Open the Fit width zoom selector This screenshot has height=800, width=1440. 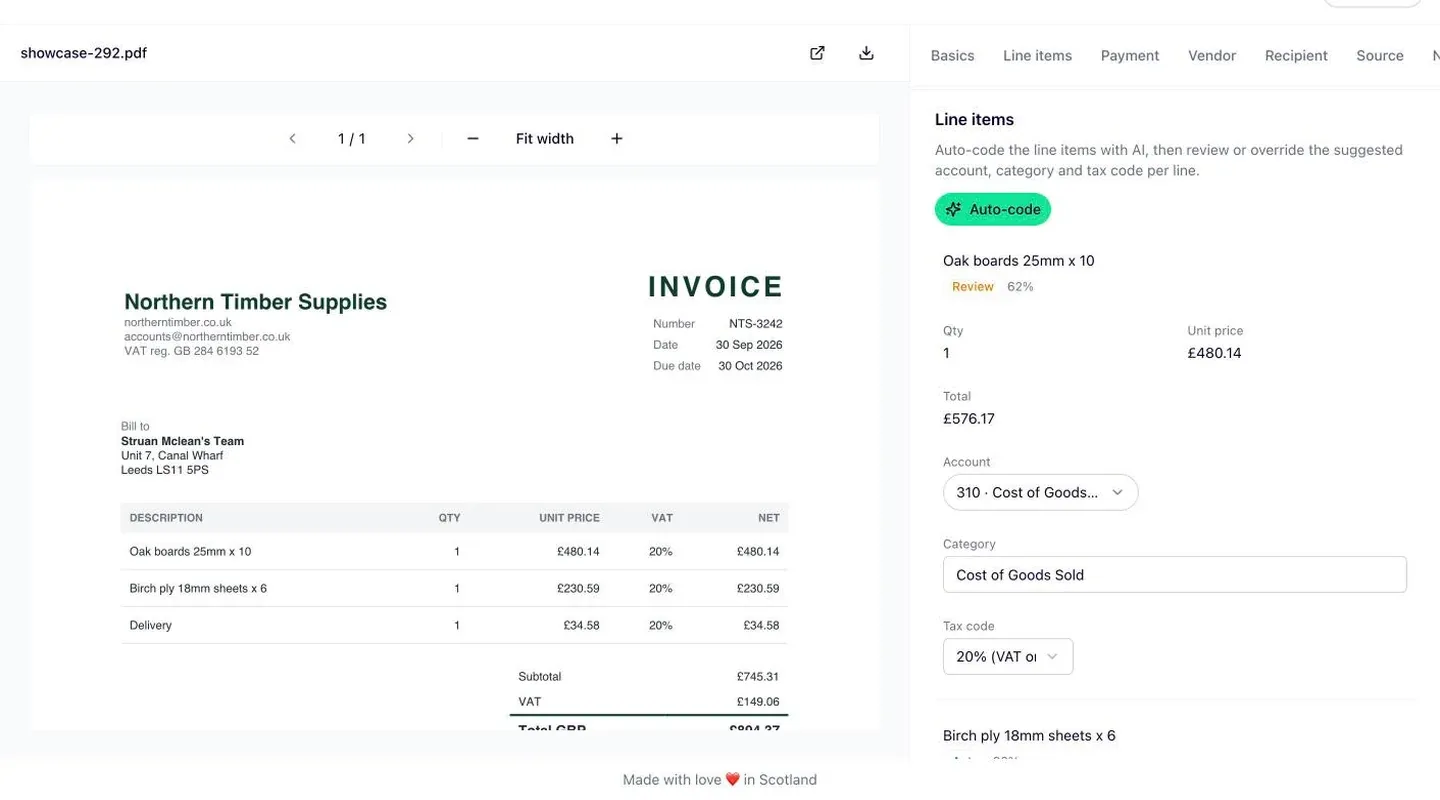[x=545, y=139]
